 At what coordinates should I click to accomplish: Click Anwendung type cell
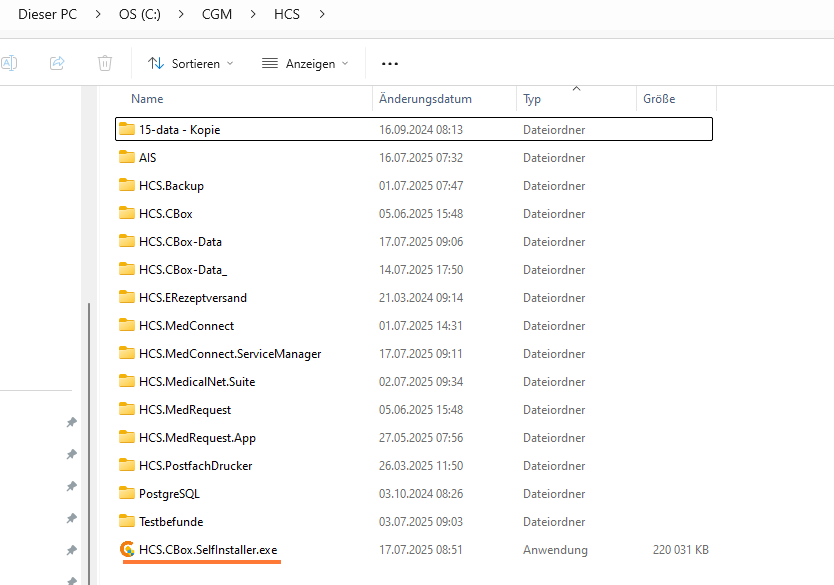pos(555,550)
